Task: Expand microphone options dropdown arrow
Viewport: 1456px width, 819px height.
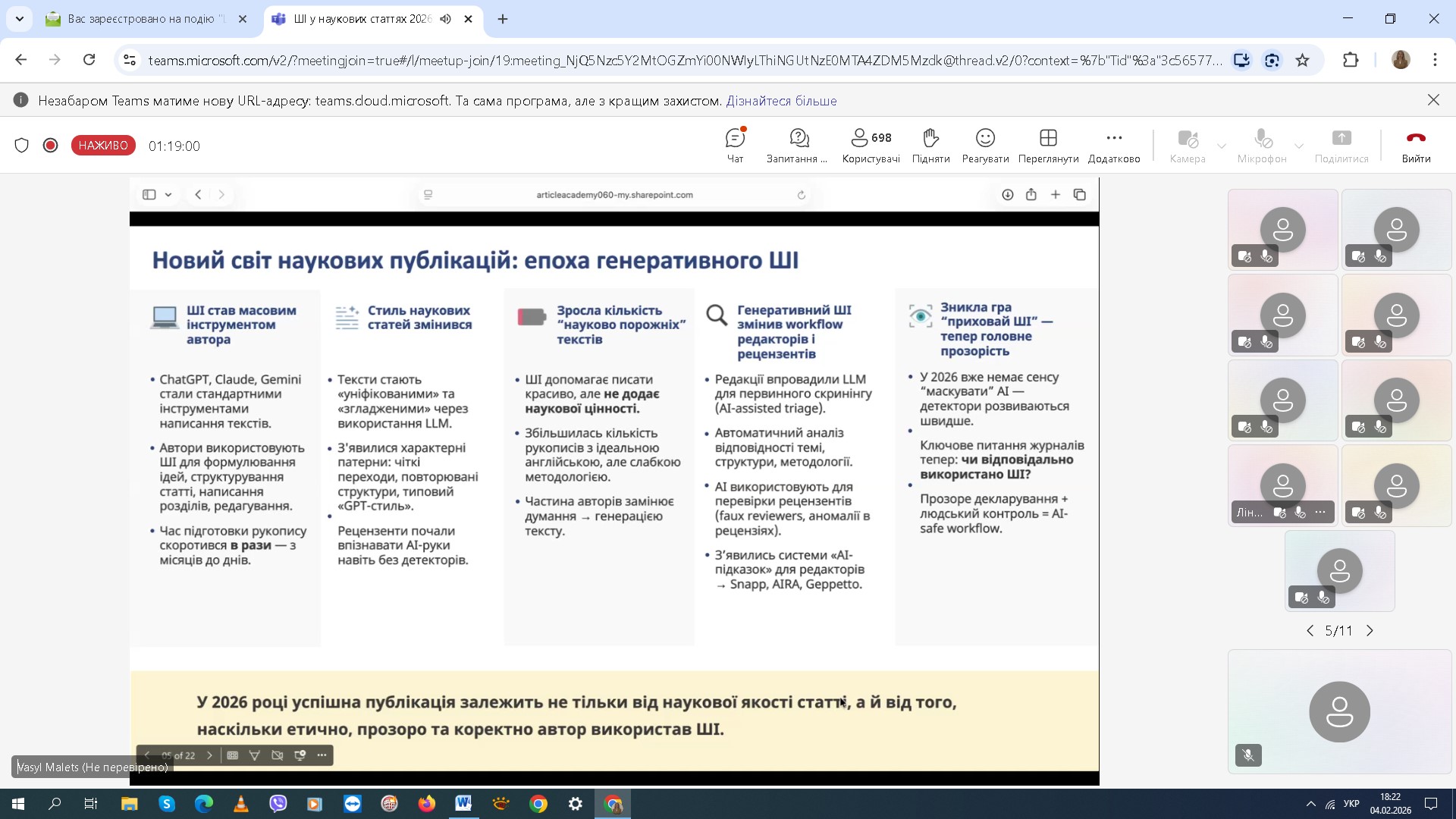Action: coord(1298,146)
